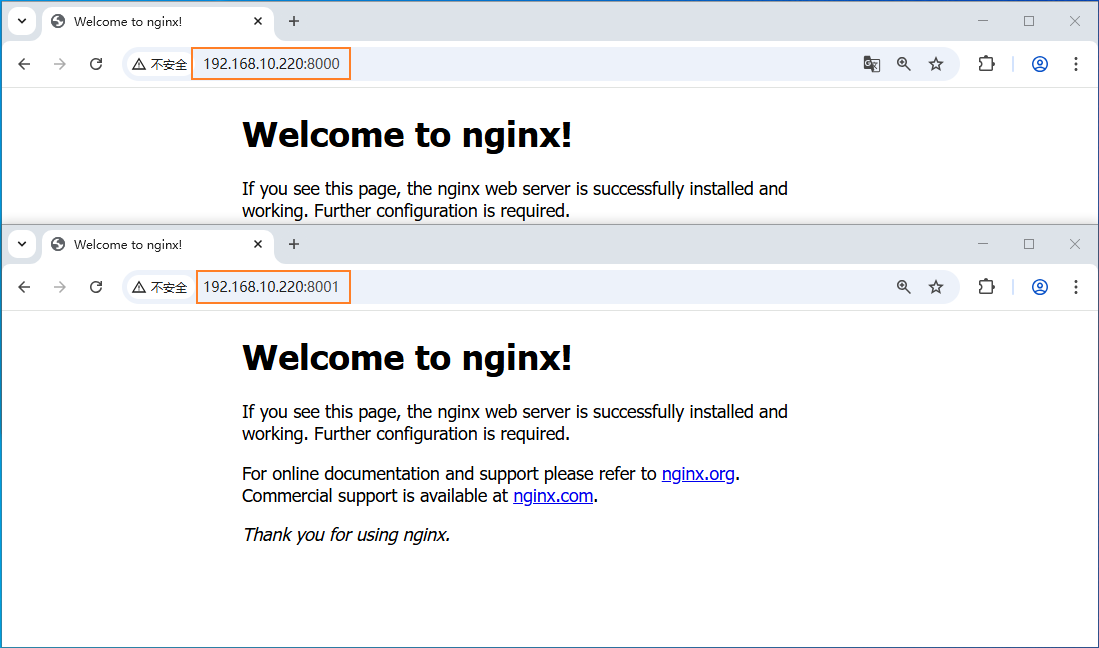Go back in the 8001 port window

coord(25,287)
